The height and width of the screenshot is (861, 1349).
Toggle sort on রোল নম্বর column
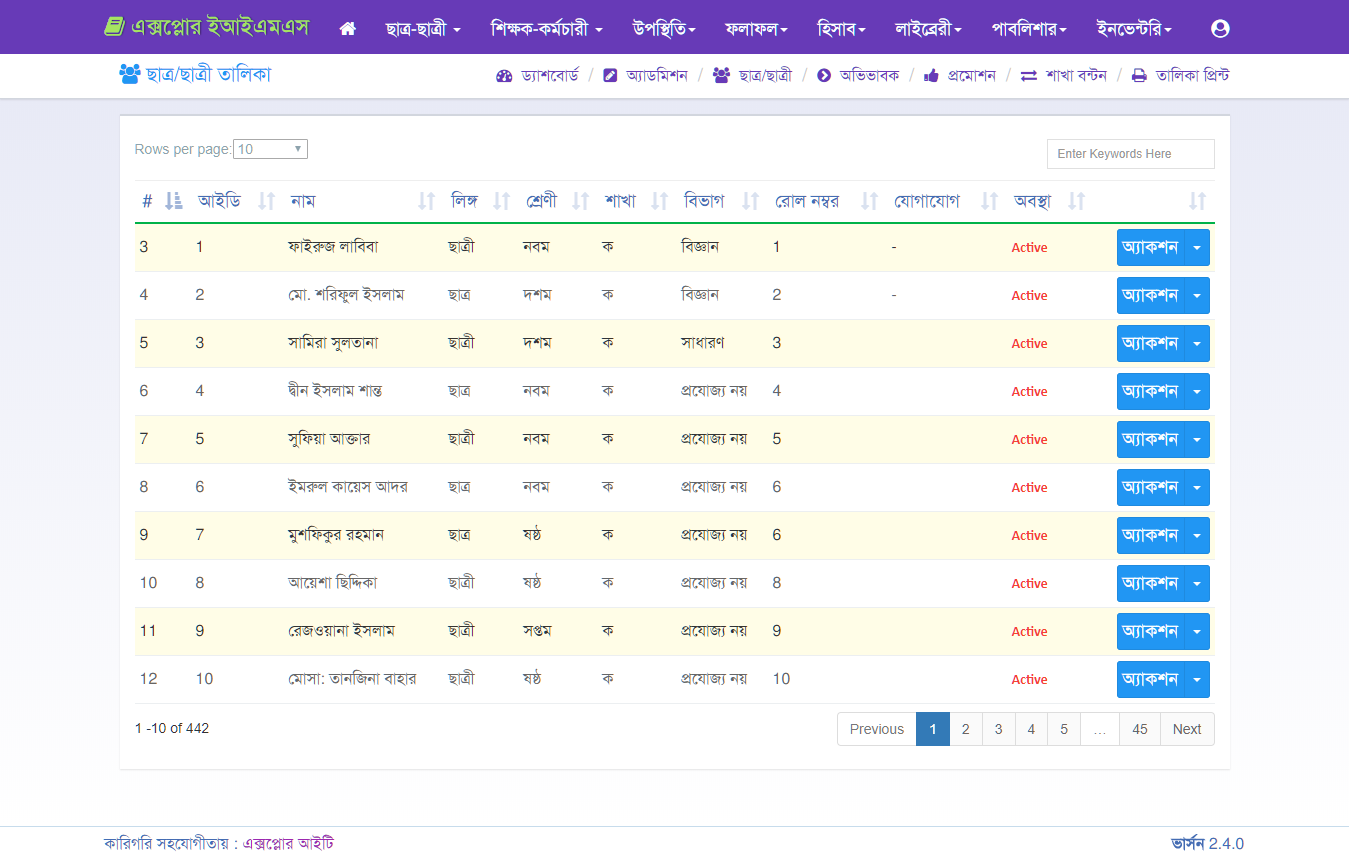click(869, 201)
